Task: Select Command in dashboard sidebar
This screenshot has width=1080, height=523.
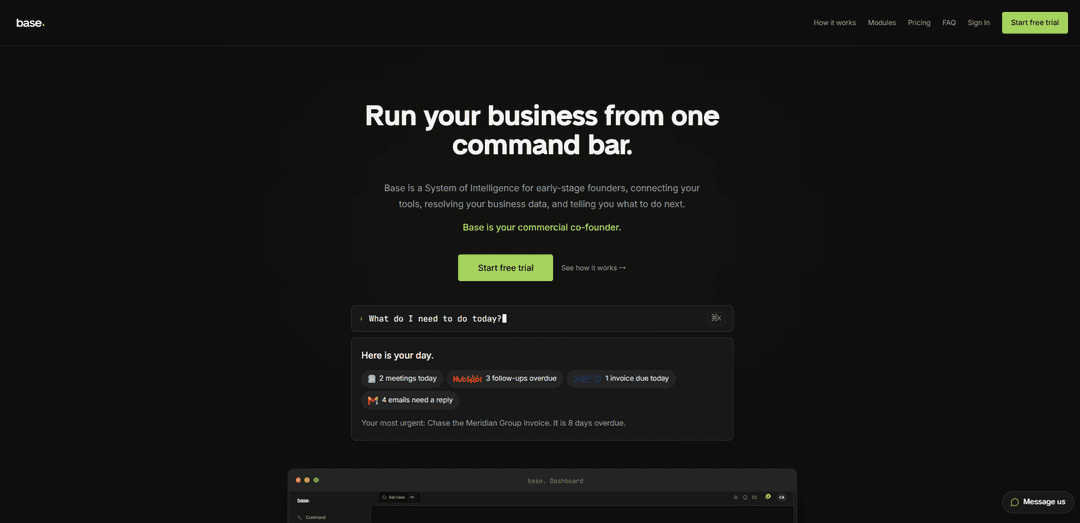Action: coord(311,517)
